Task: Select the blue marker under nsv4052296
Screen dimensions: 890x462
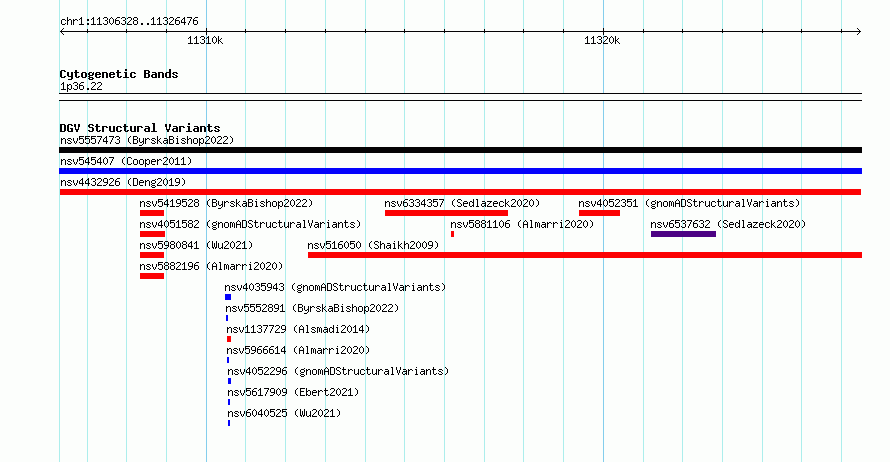Action: (229, 381)
